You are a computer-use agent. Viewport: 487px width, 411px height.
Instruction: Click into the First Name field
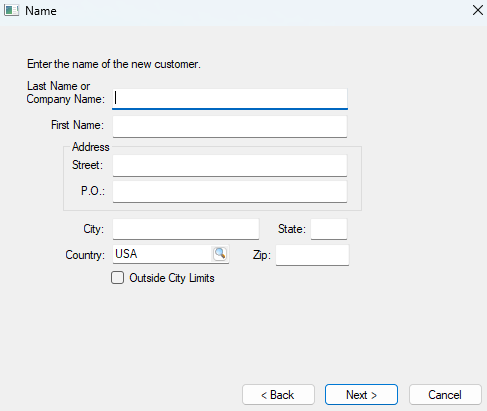click(230, 126)
